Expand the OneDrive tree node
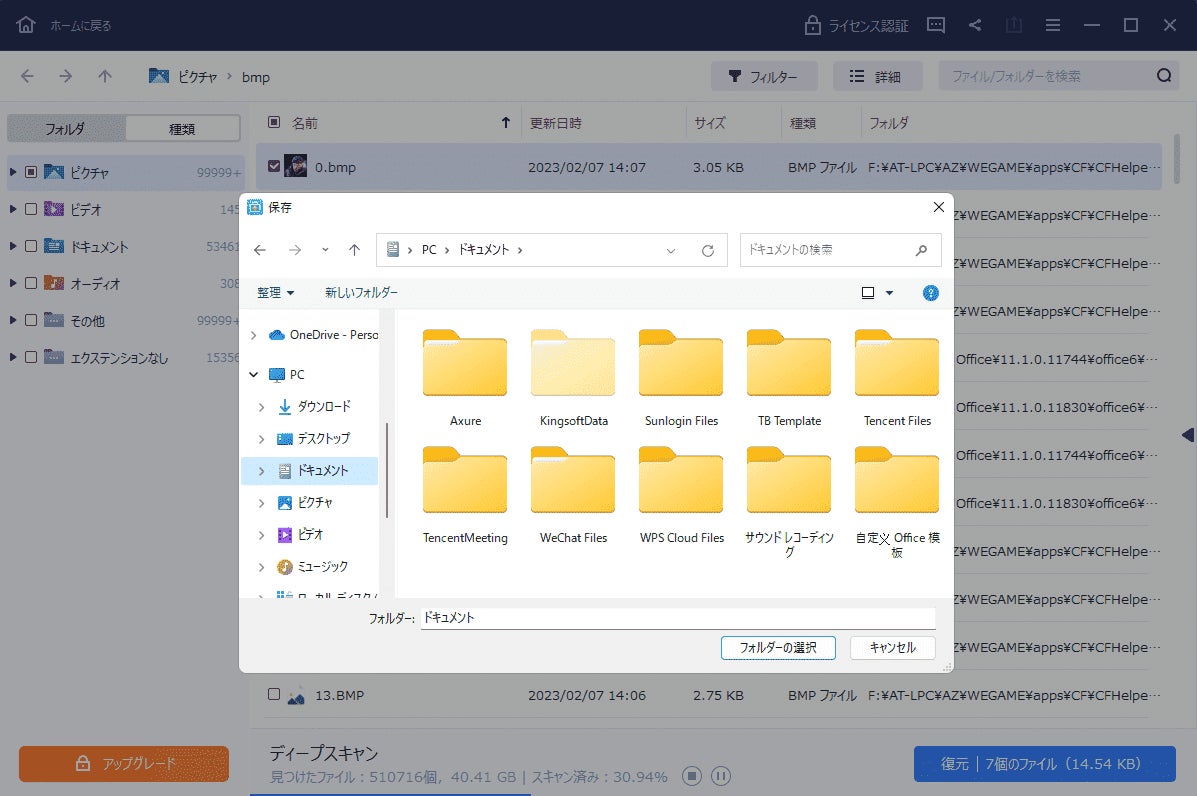This screenshot has height=796, width=1197. point(253,335)
